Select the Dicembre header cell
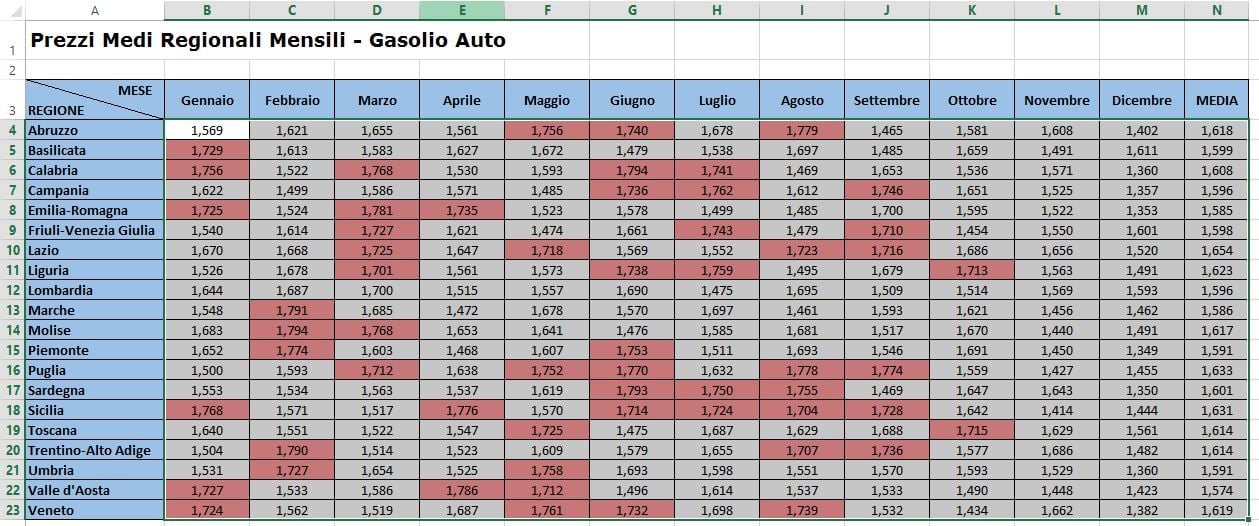The width and height of the screenshot is (1259, 526). click(1142, 100)
